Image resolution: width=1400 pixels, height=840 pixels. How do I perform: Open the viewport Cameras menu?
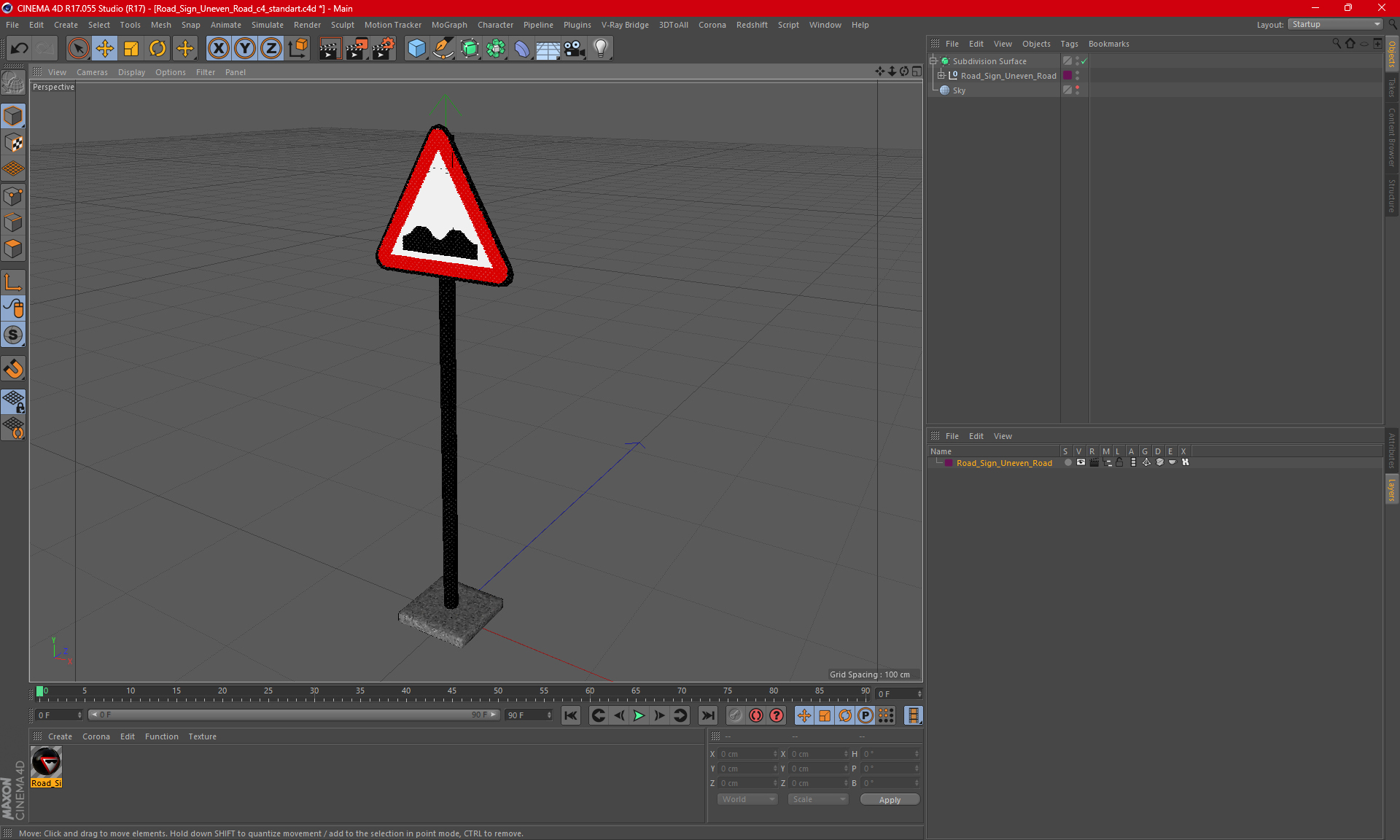92,72
